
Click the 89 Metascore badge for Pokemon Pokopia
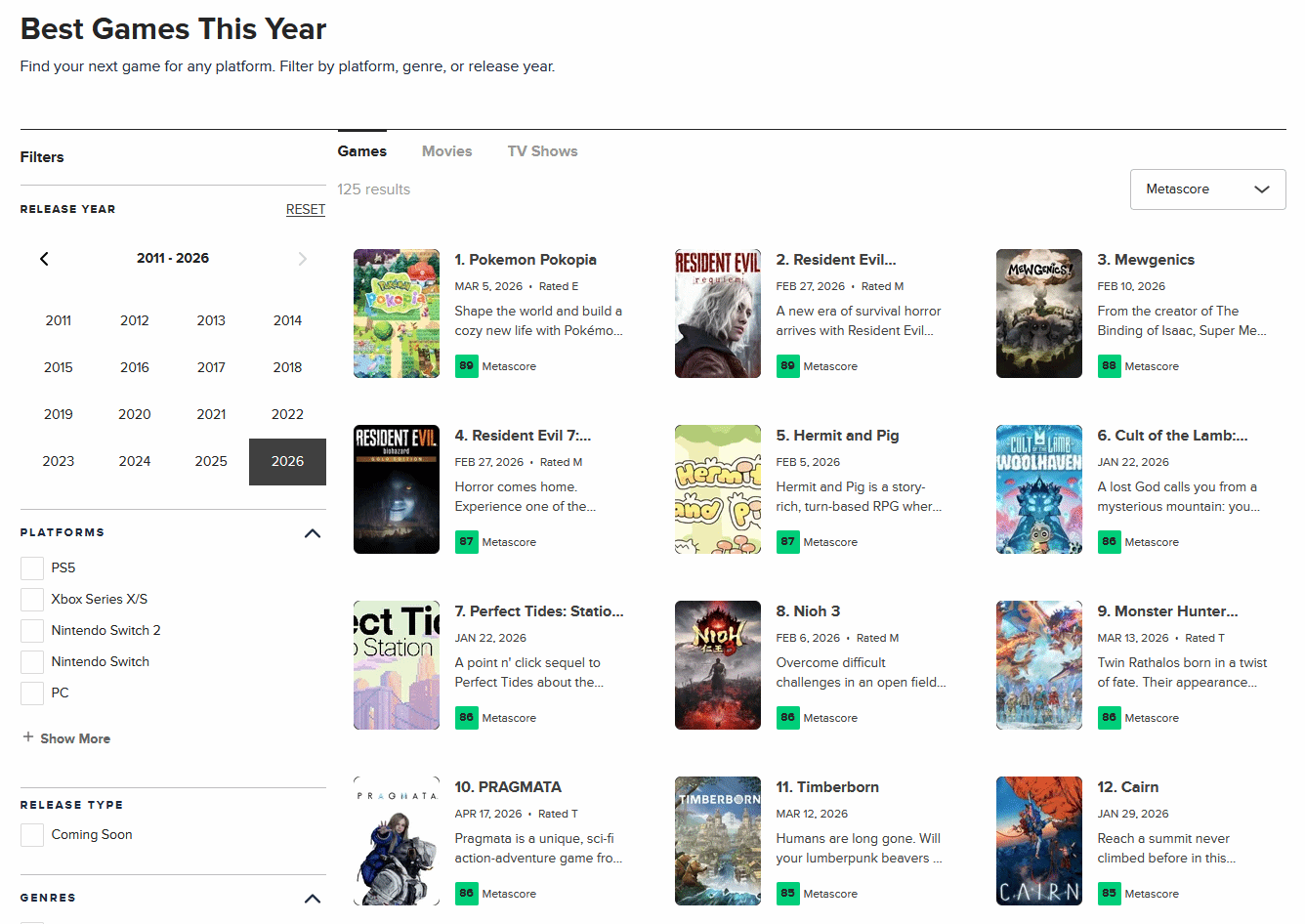click(466, 366)
